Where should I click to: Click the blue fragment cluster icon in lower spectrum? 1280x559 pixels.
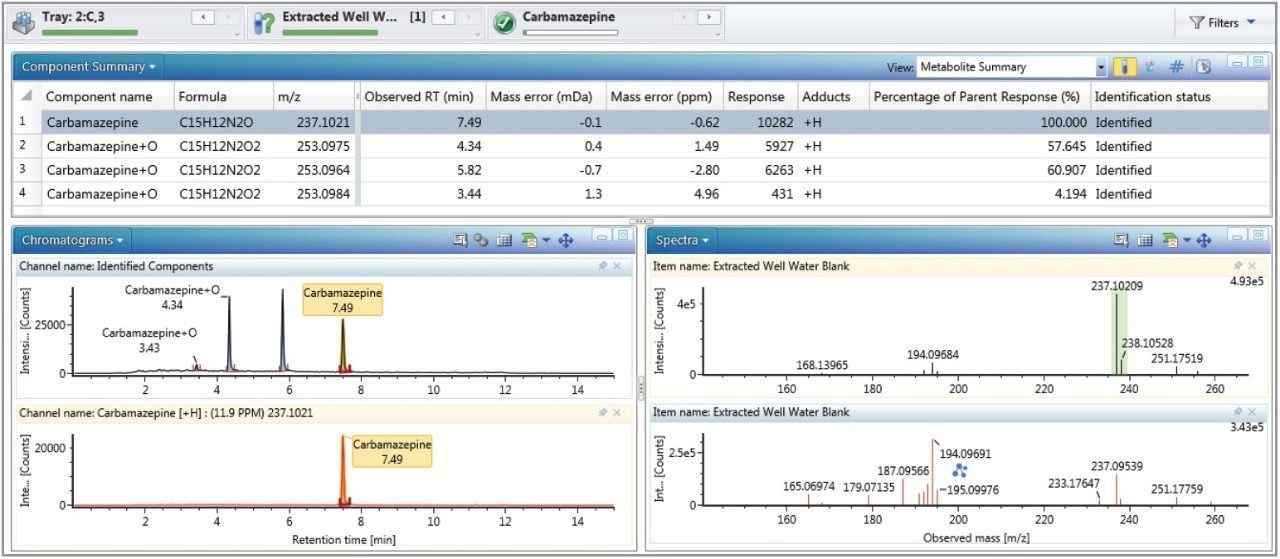[959, 468]
